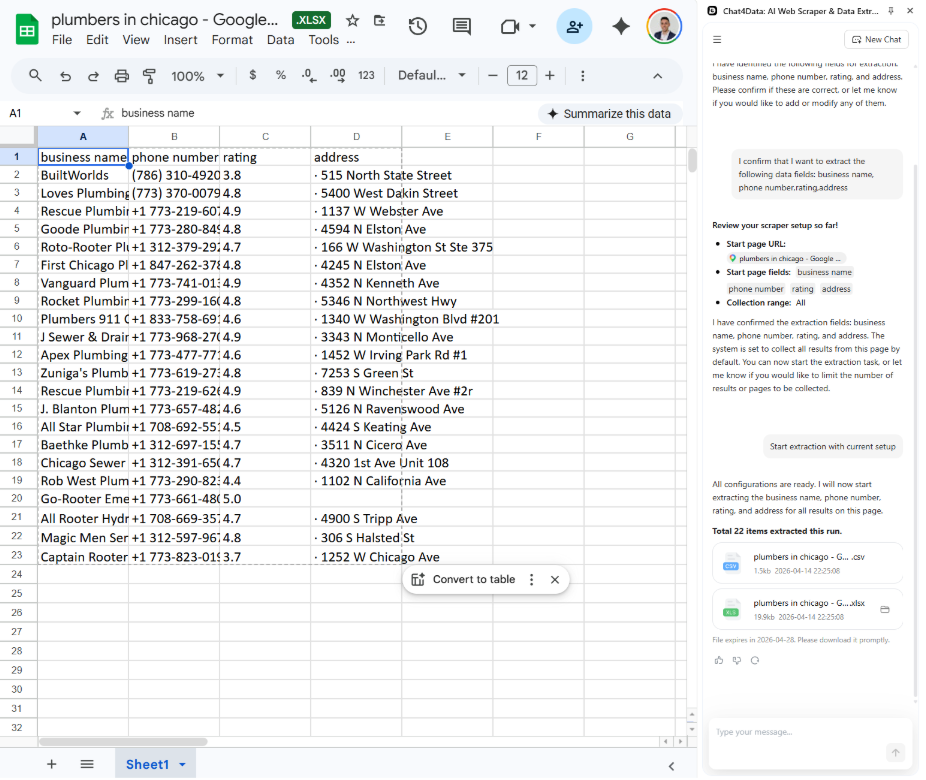
Task: Decrease decimal places using the toolbar icon
Action: (309, 75)
